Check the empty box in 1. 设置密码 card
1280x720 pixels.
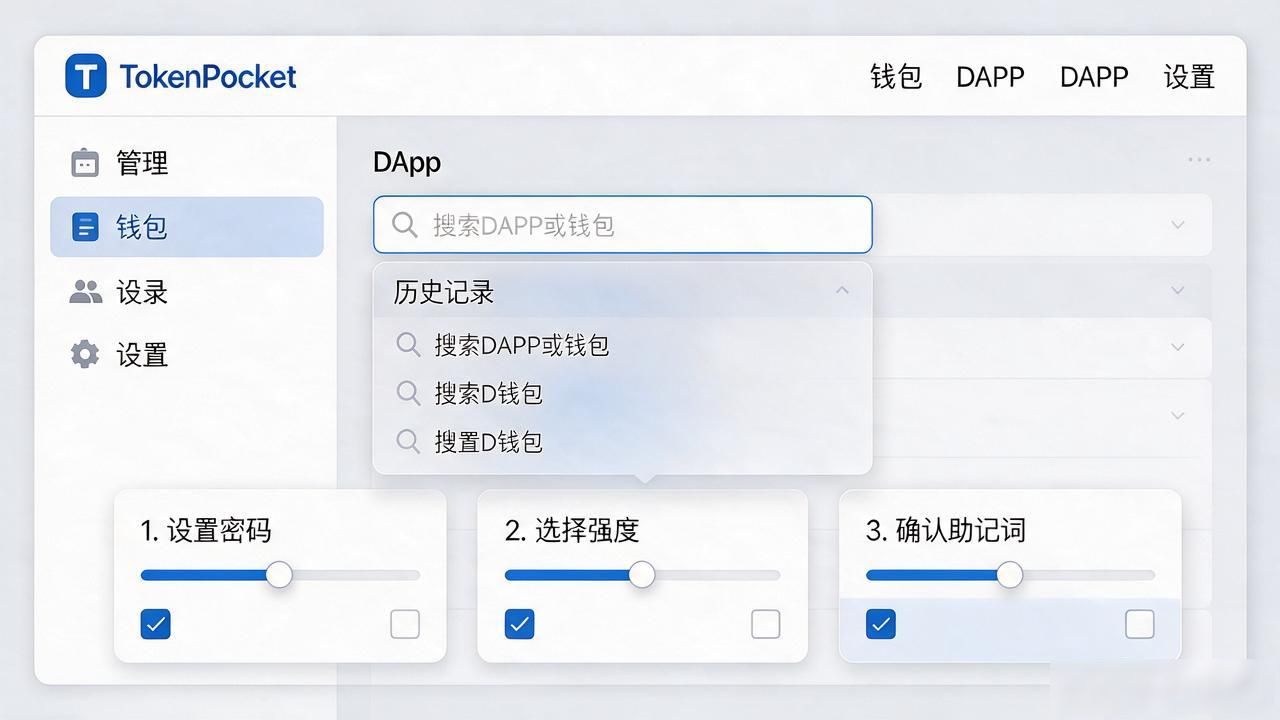[405, 624]
